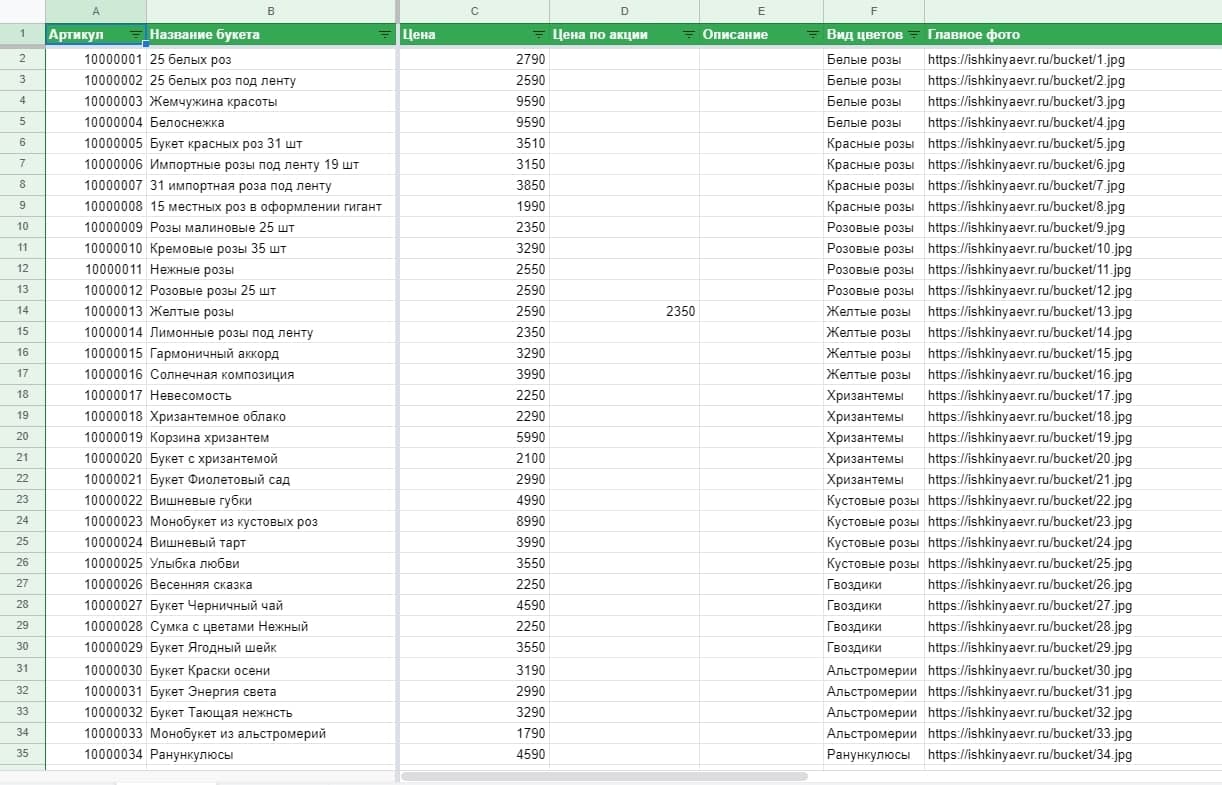1222x785 pixels.
Task: Select cell 'Жемчужина красоты'
Action: [271, 102]
